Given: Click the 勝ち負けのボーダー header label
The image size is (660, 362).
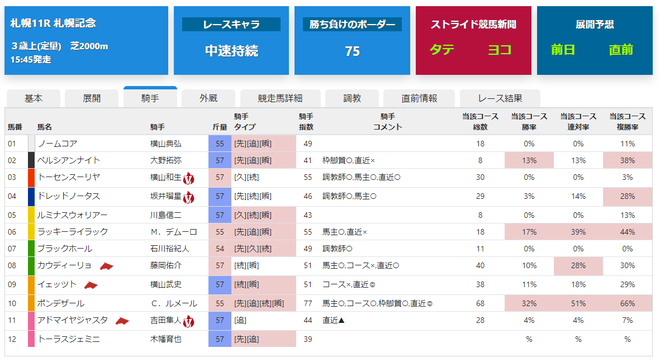Looking at the screenshot, I should coord(352,24).
